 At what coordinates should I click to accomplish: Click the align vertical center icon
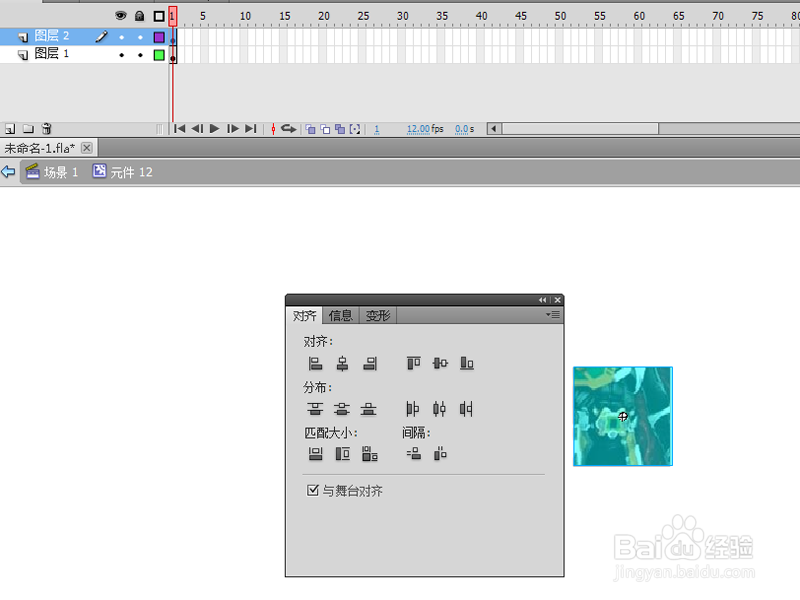[440, 363]
